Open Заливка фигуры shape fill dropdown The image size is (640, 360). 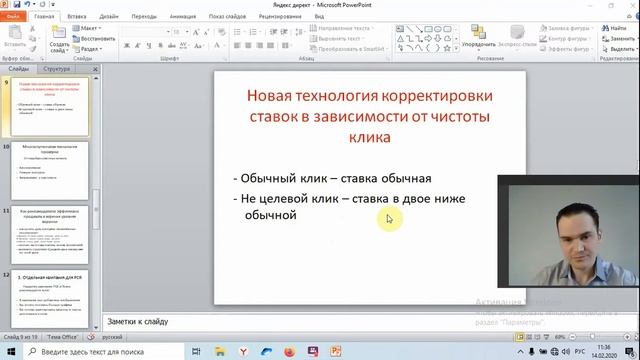tap(567, 28)
